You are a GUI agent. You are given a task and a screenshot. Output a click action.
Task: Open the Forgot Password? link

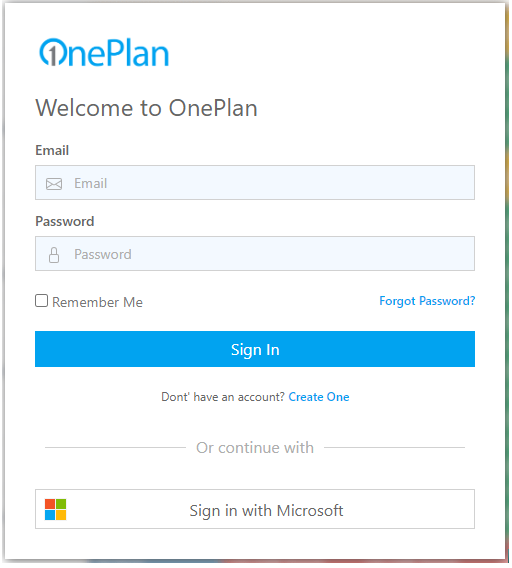[427, 301]
